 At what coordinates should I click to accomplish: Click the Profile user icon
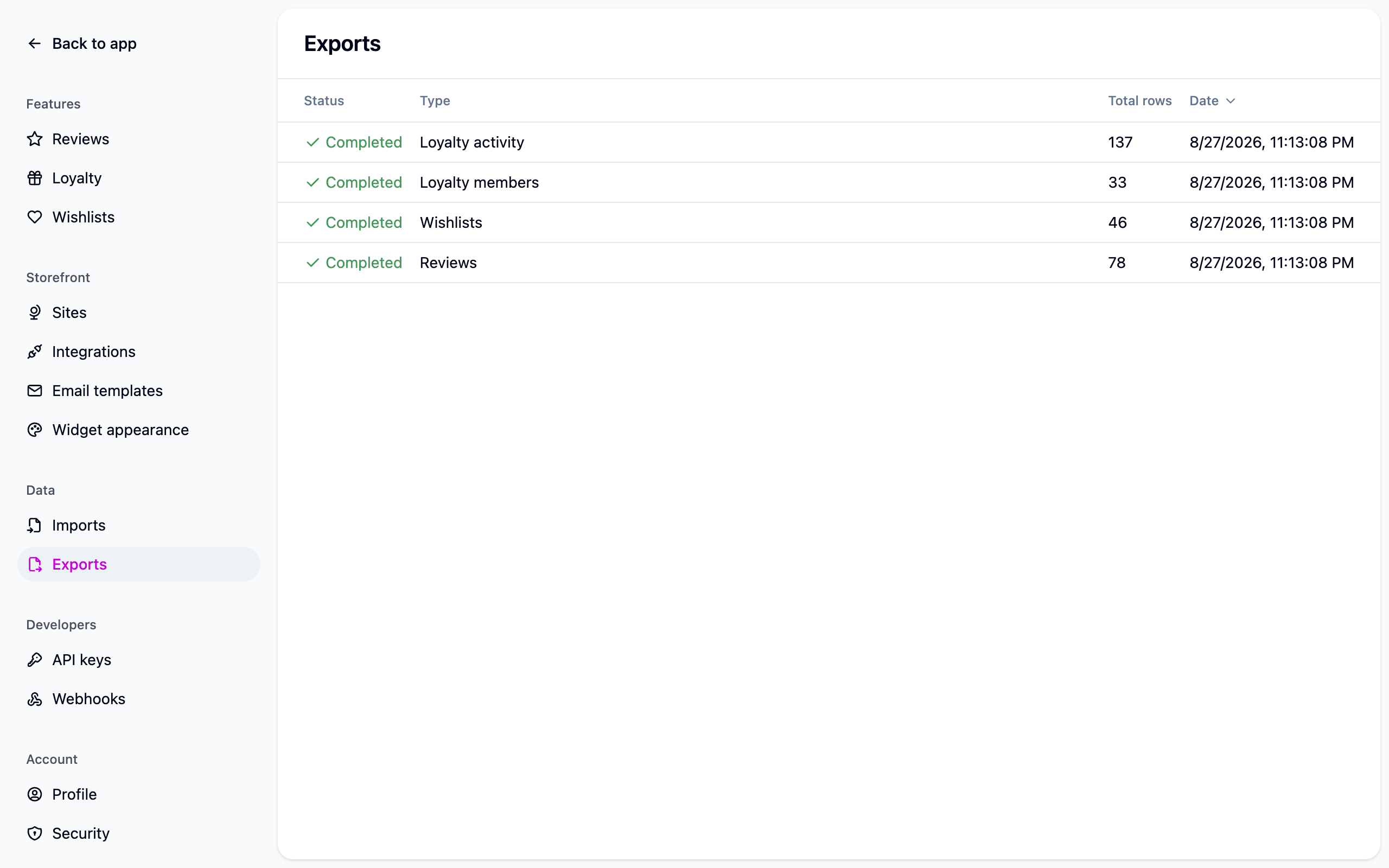coord(34,794)
